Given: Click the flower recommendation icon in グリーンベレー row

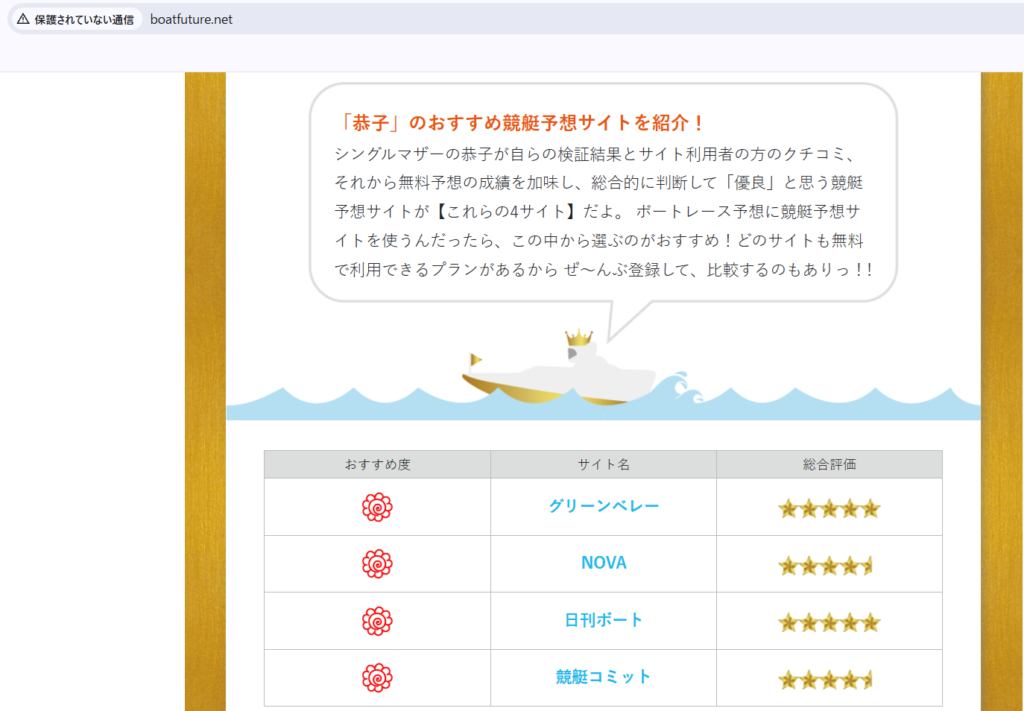Looking at the screenshot, I should pos(377,507).
